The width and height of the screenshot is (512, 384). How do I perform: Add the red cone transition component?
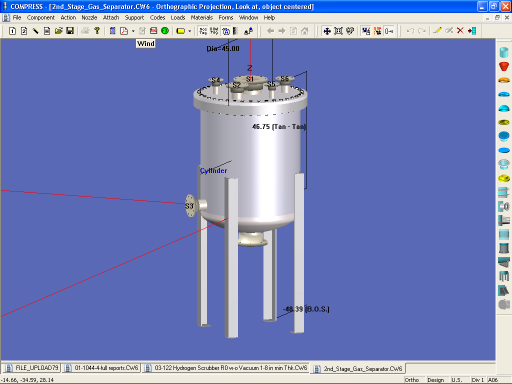pos(504,66)
